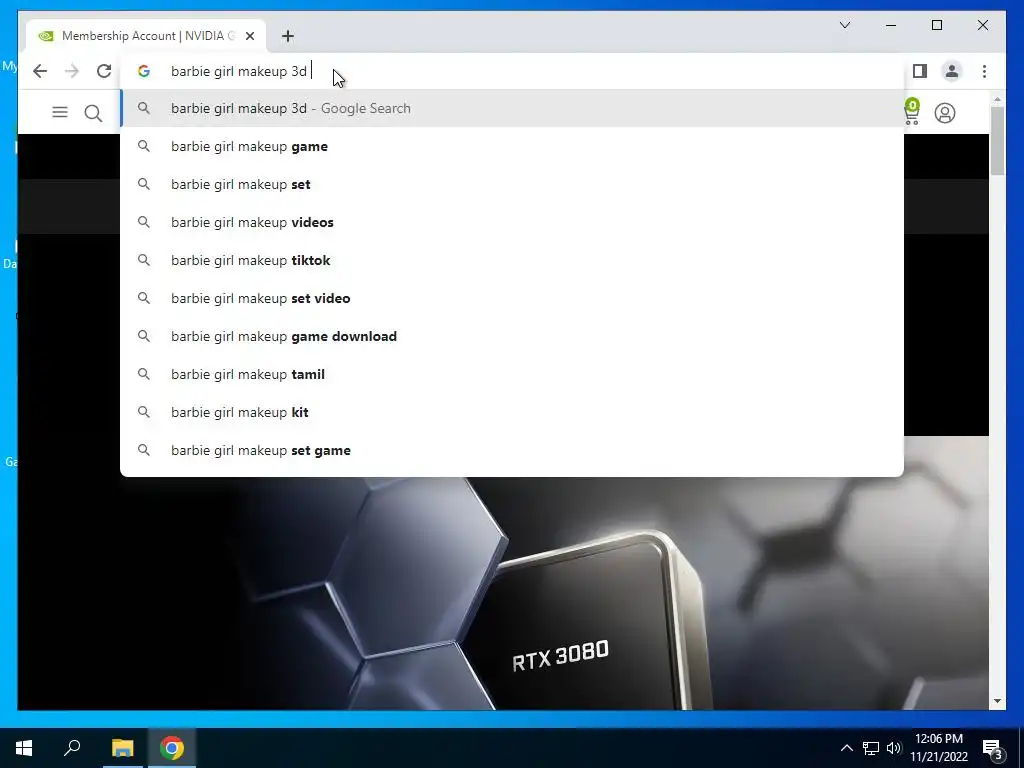Choose suggestion 'barbie girl makeup set video'
The width and height of the screenshot is (1024, 768).
[x=512, y=298]
